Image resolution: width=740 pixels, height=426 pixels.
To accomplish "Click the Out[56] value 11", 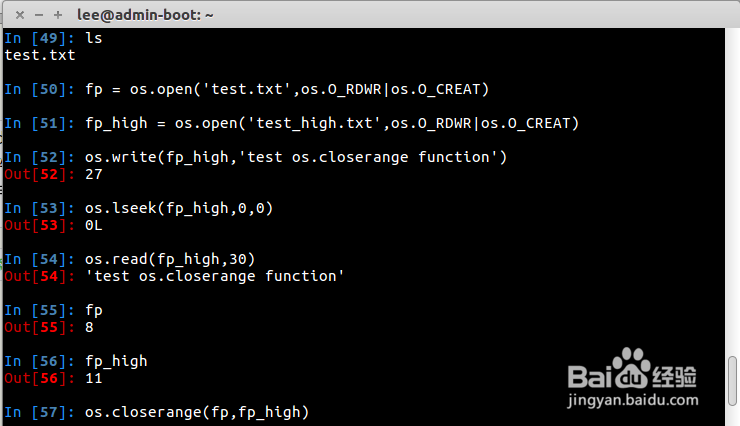I will [94, 378].
